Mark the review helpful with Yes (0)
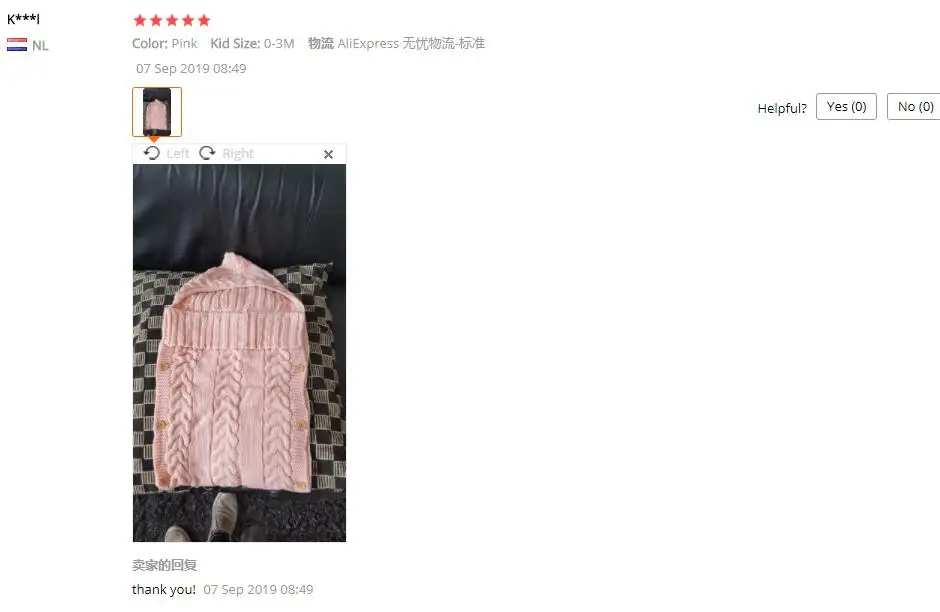The height and width of the screenshot is (612, 940). click(846, 107)
